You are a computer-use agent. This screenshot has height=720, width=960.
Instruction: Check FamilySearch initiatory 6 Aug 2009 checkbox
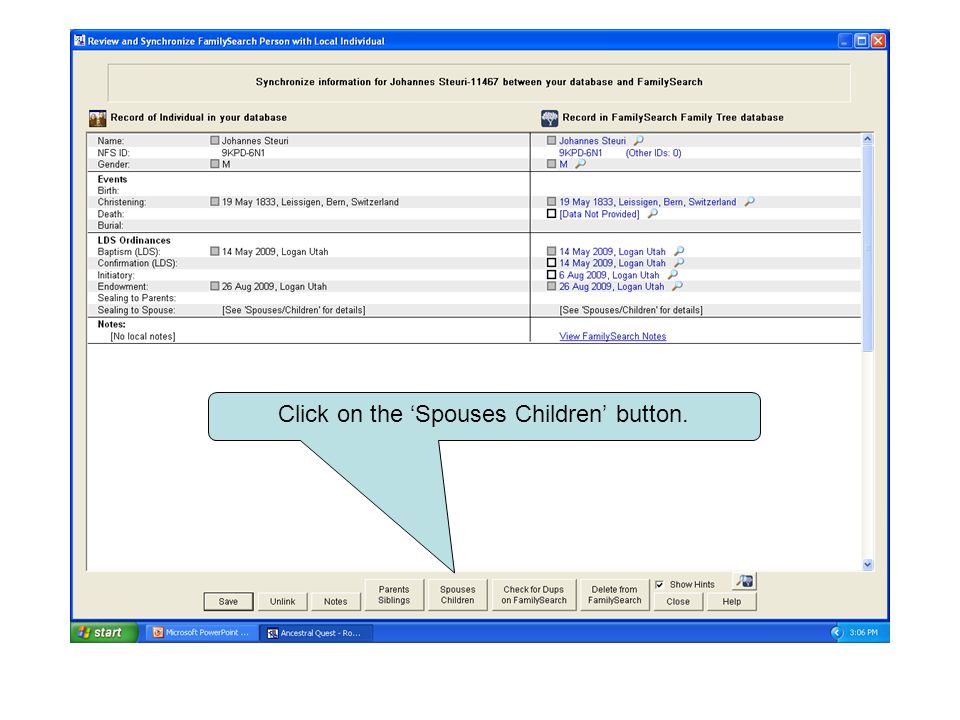point(551,274)
